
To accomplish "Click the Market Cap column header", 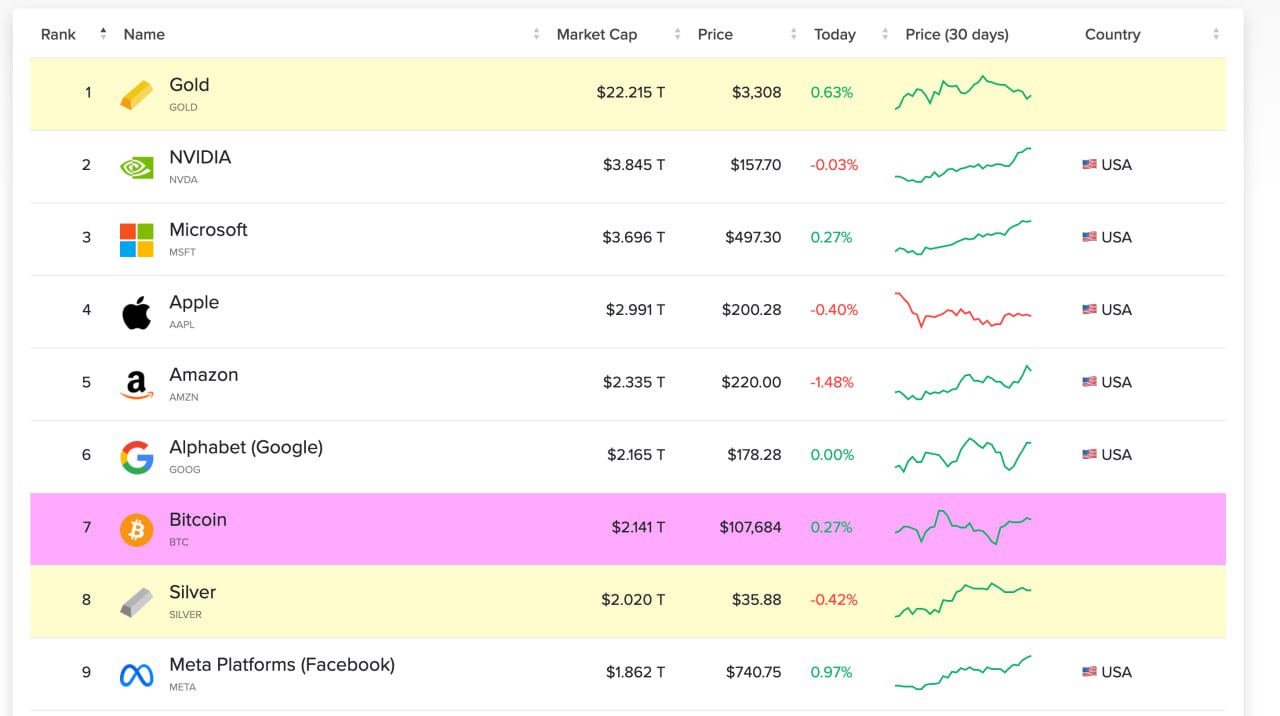I will [x=597, y=34].
